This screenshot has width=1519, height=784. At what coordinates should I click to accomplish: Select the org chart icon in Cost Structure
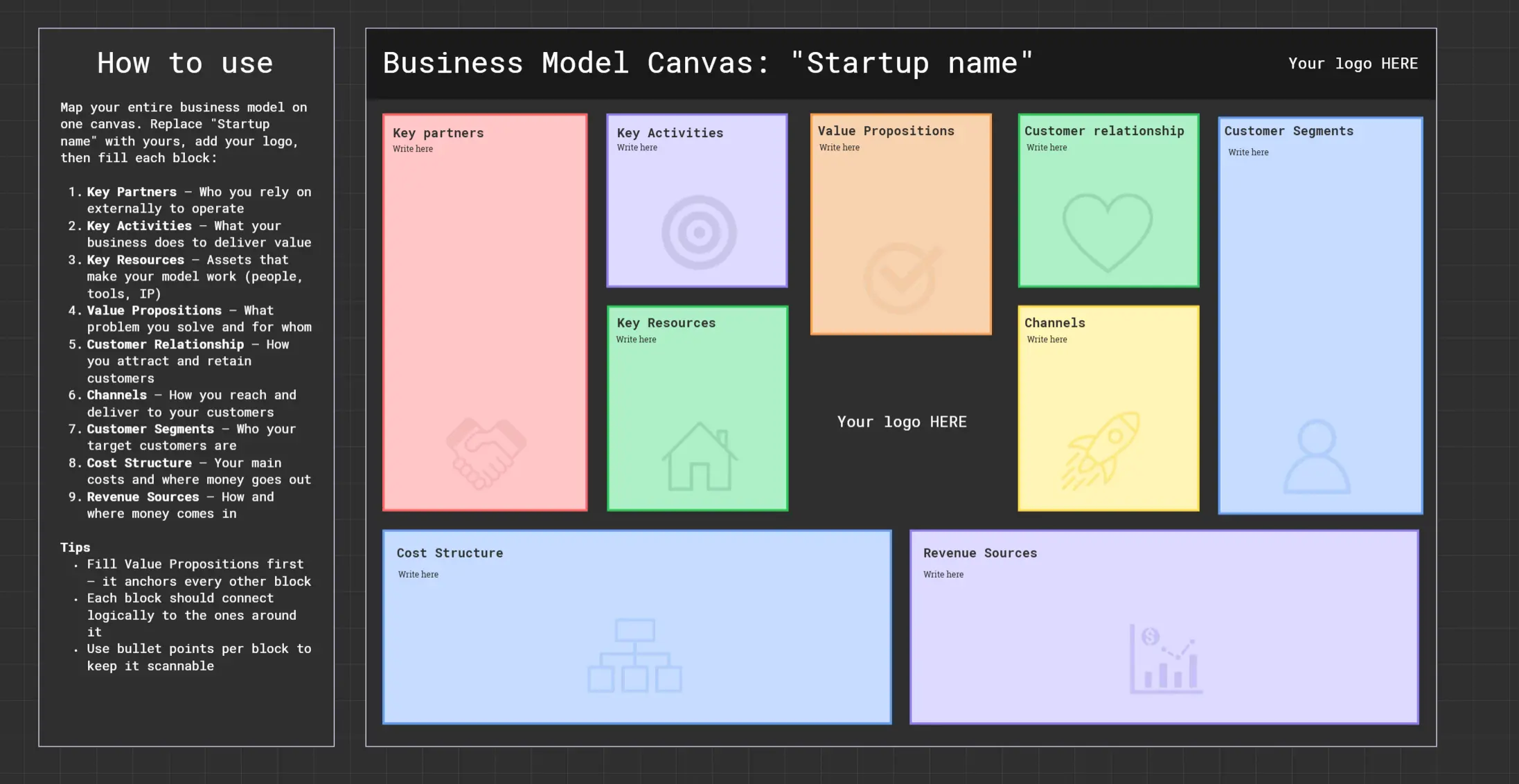[634, 655]
